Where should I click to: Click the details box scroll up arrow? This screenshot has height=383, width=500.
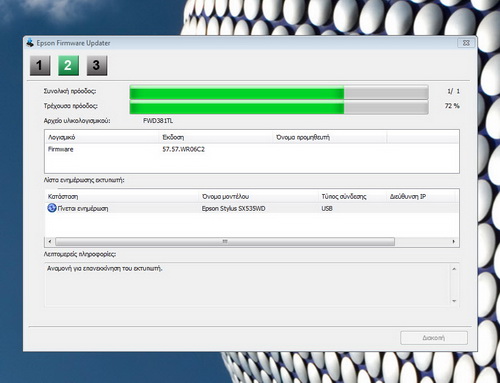454,269
